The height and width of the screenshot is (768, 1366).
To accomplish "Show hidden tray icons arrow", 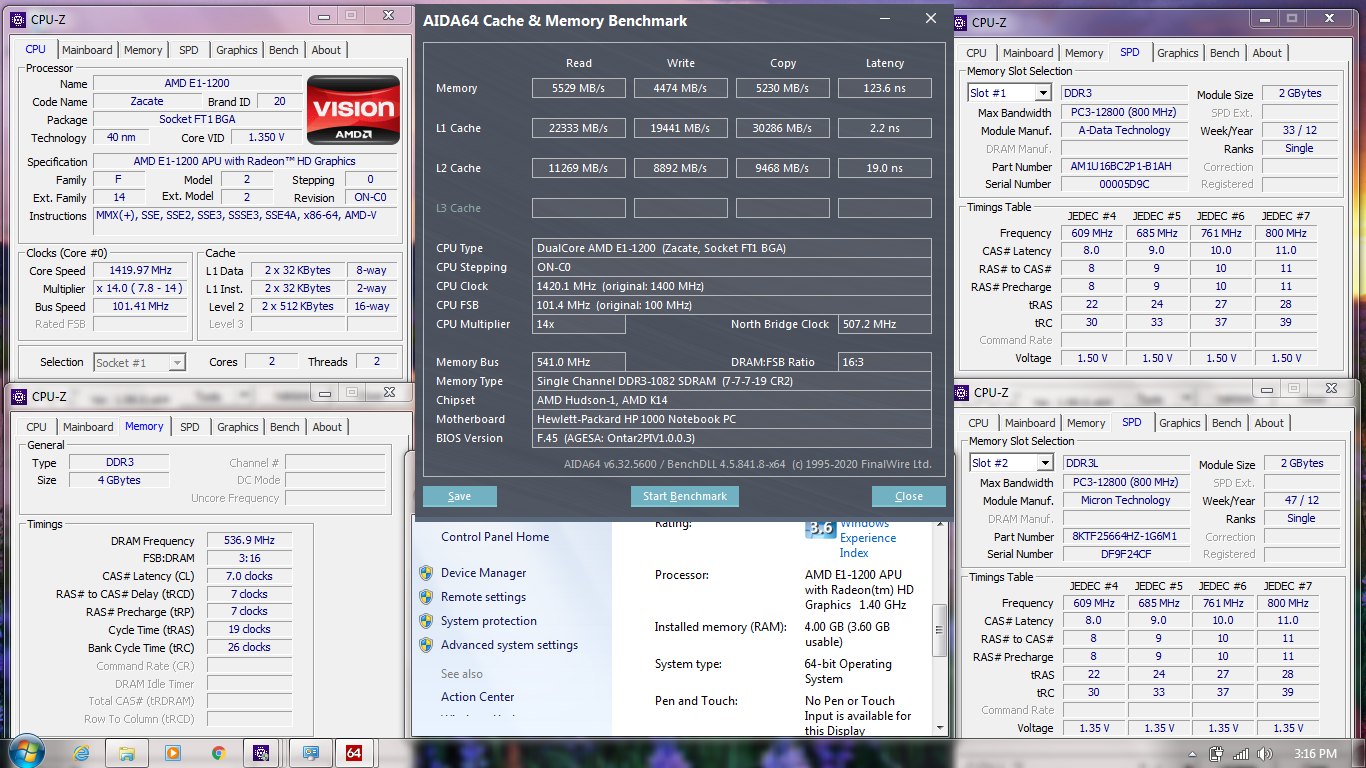I will click(1194, 754).
